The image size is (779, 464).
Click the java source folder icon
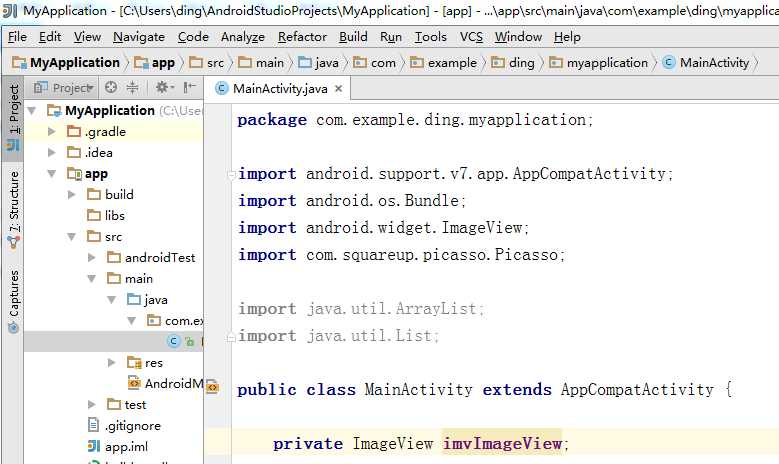(x=134, y=300)
